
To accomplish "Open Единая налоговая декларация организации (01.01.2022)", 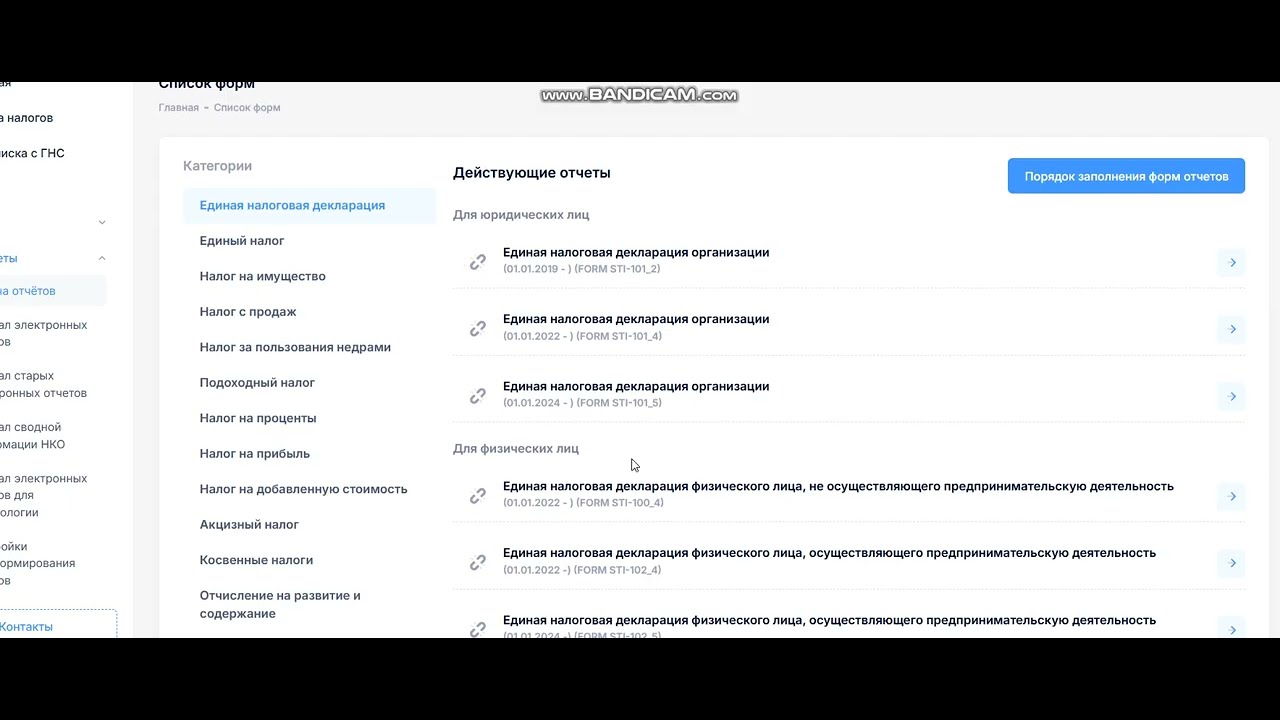I will [x=636, y=319].
